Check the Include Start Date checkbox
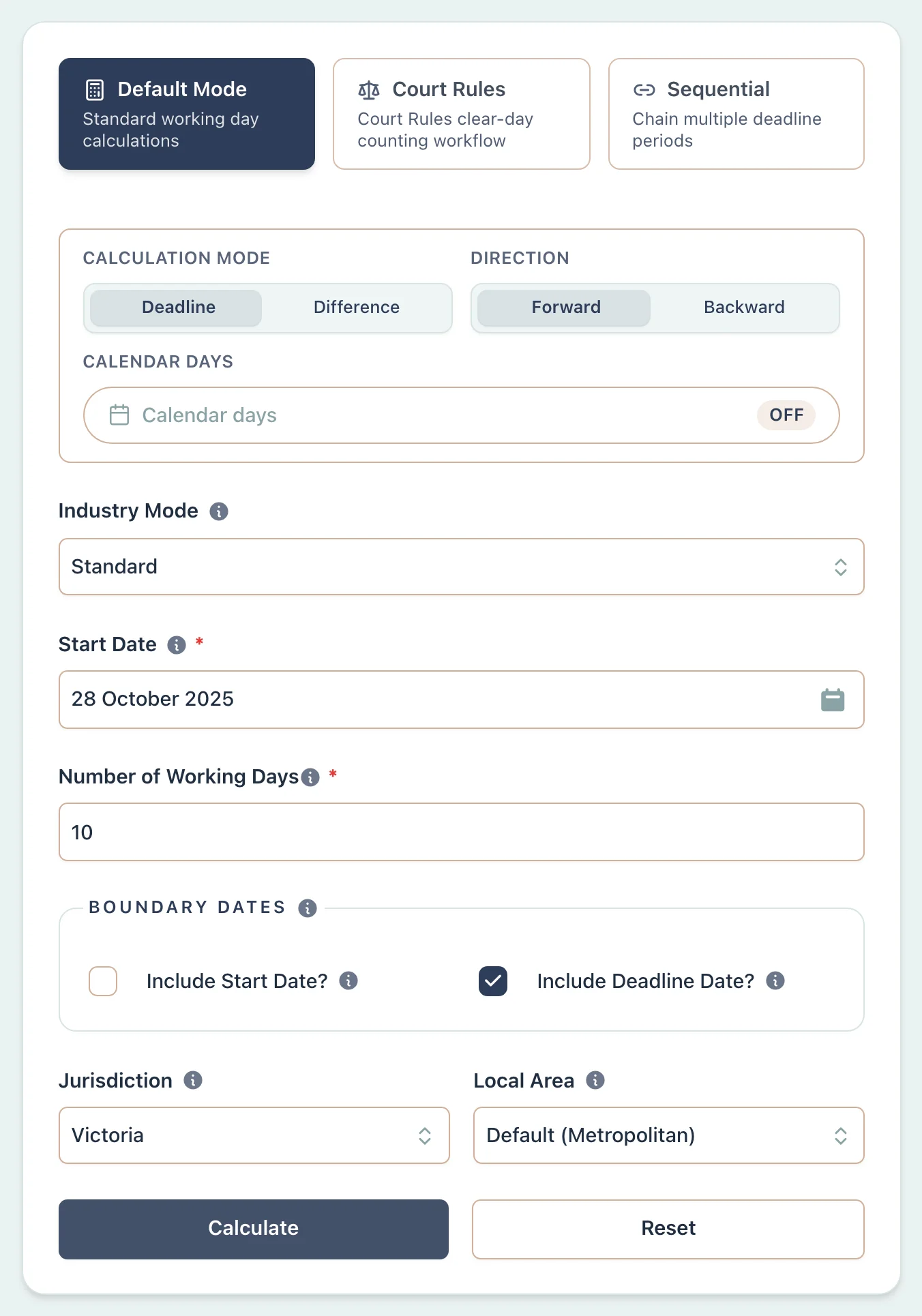The height and width of the screenshot is (1316, 922). [x=103, y=981]
